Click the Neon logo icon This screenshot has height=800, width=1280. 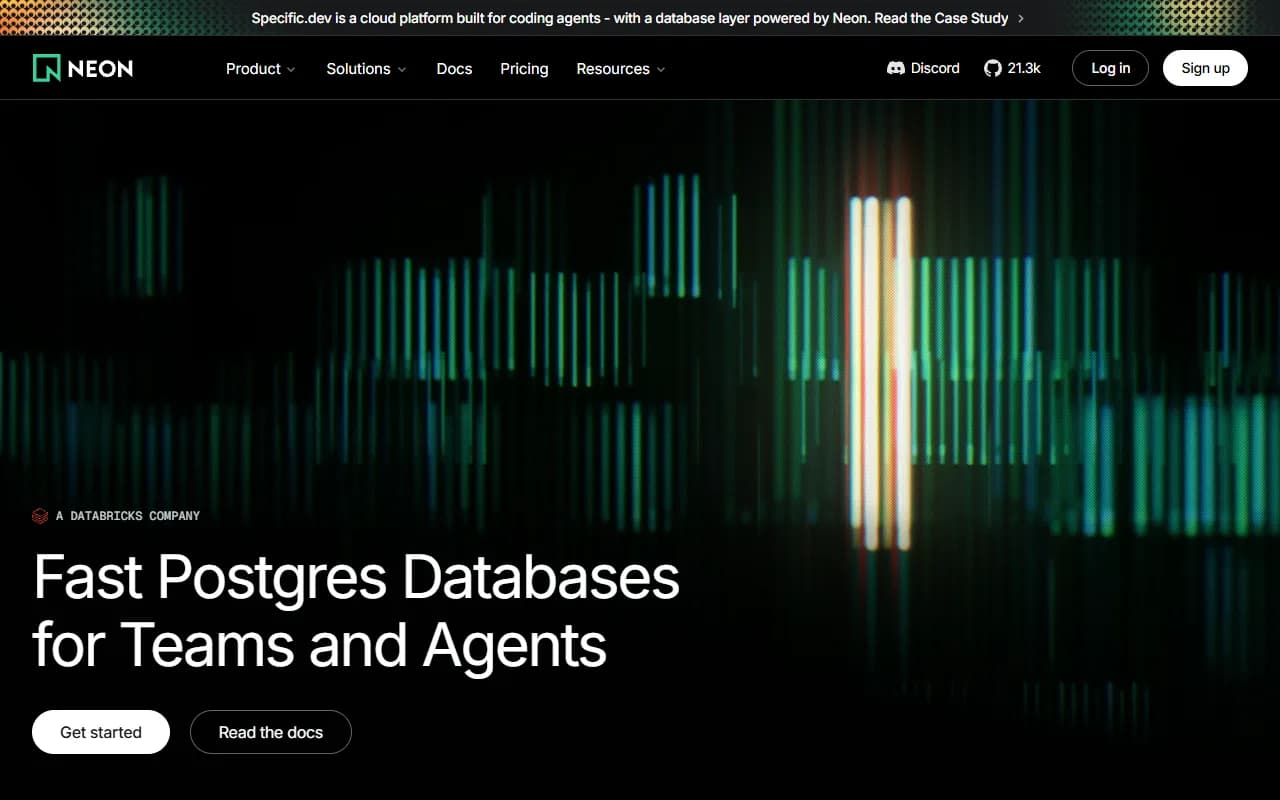click(46, 68)
